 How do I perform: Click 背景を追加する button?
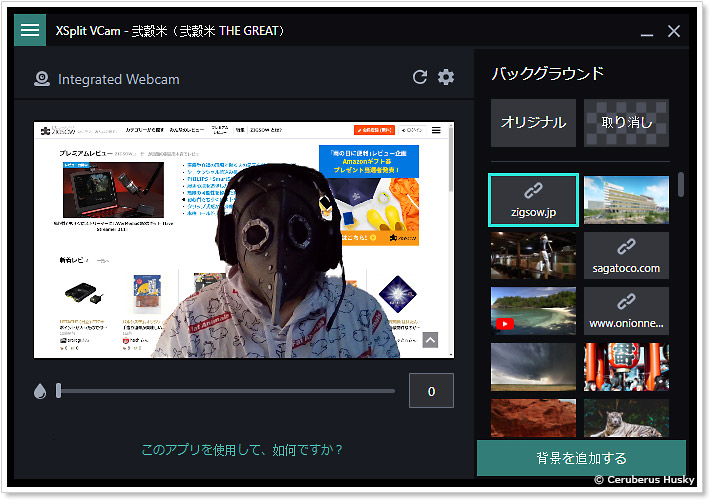point(581,458)
